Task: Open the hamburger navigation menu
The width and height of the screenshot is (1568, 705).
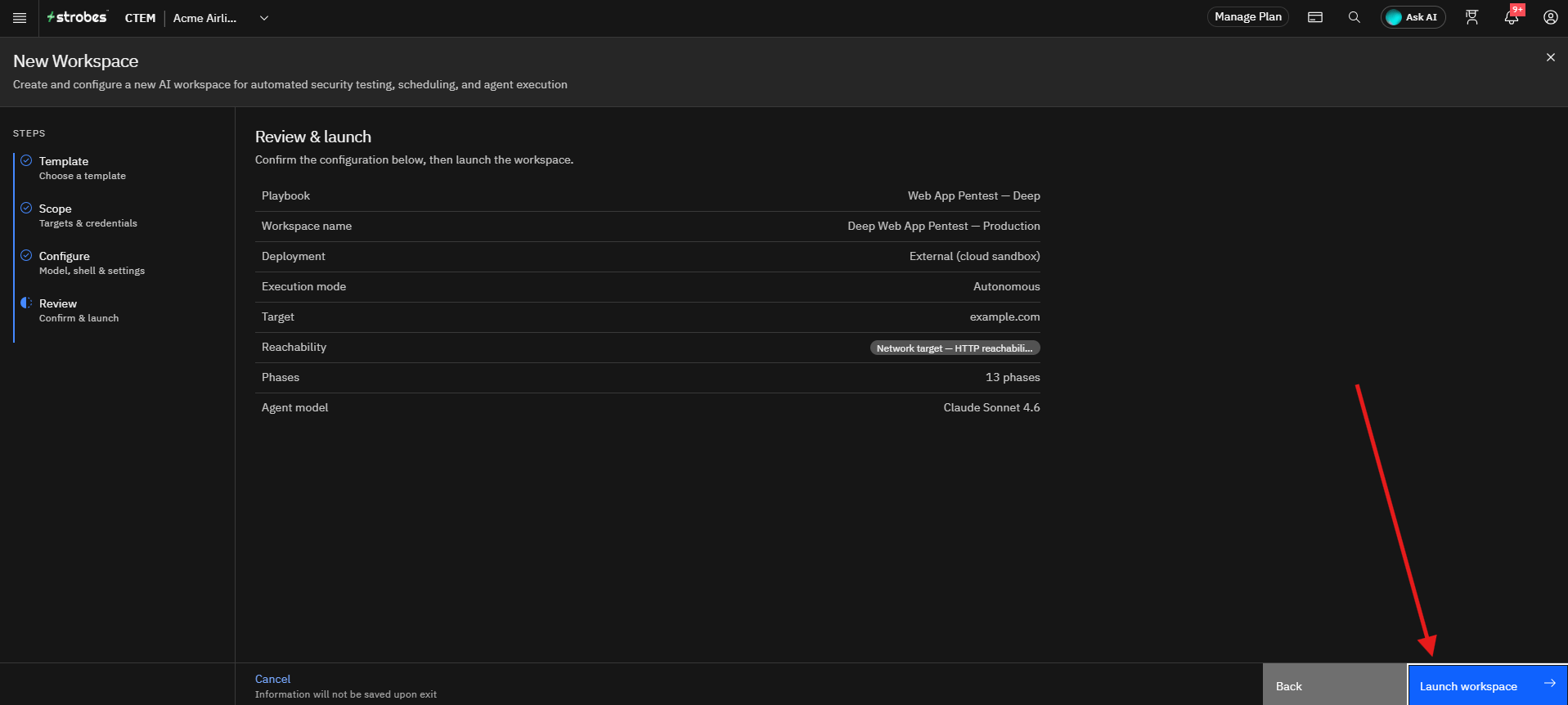Action: click(x=20, y=18)
